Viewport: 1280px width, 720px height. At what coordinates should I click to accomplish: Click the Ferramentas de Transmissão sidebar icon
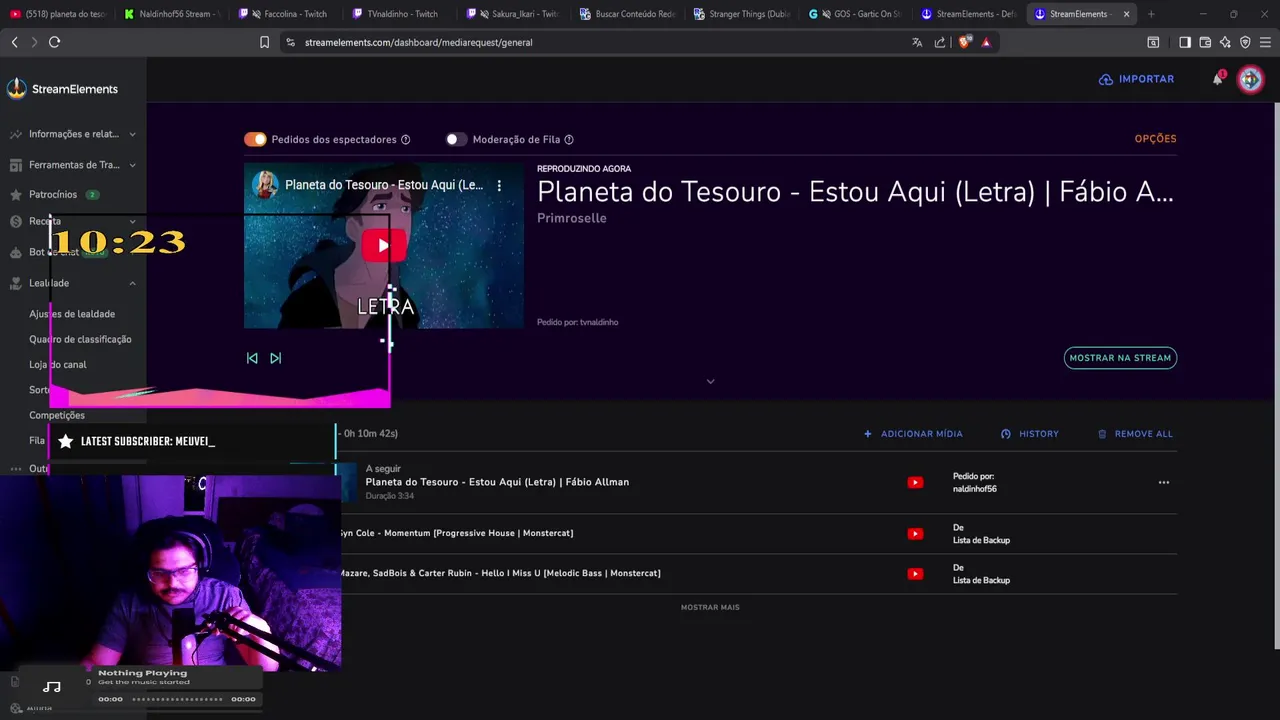click(16, 165)
